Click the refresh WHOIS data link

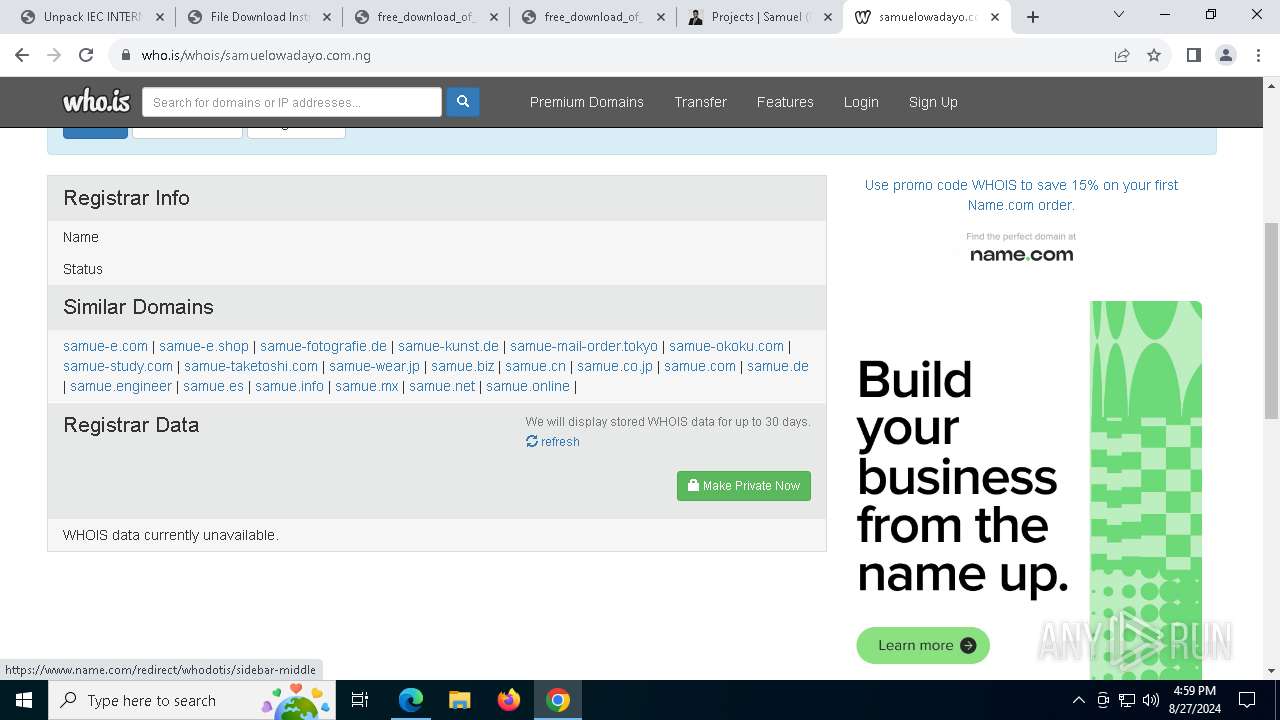coord(553,442)
